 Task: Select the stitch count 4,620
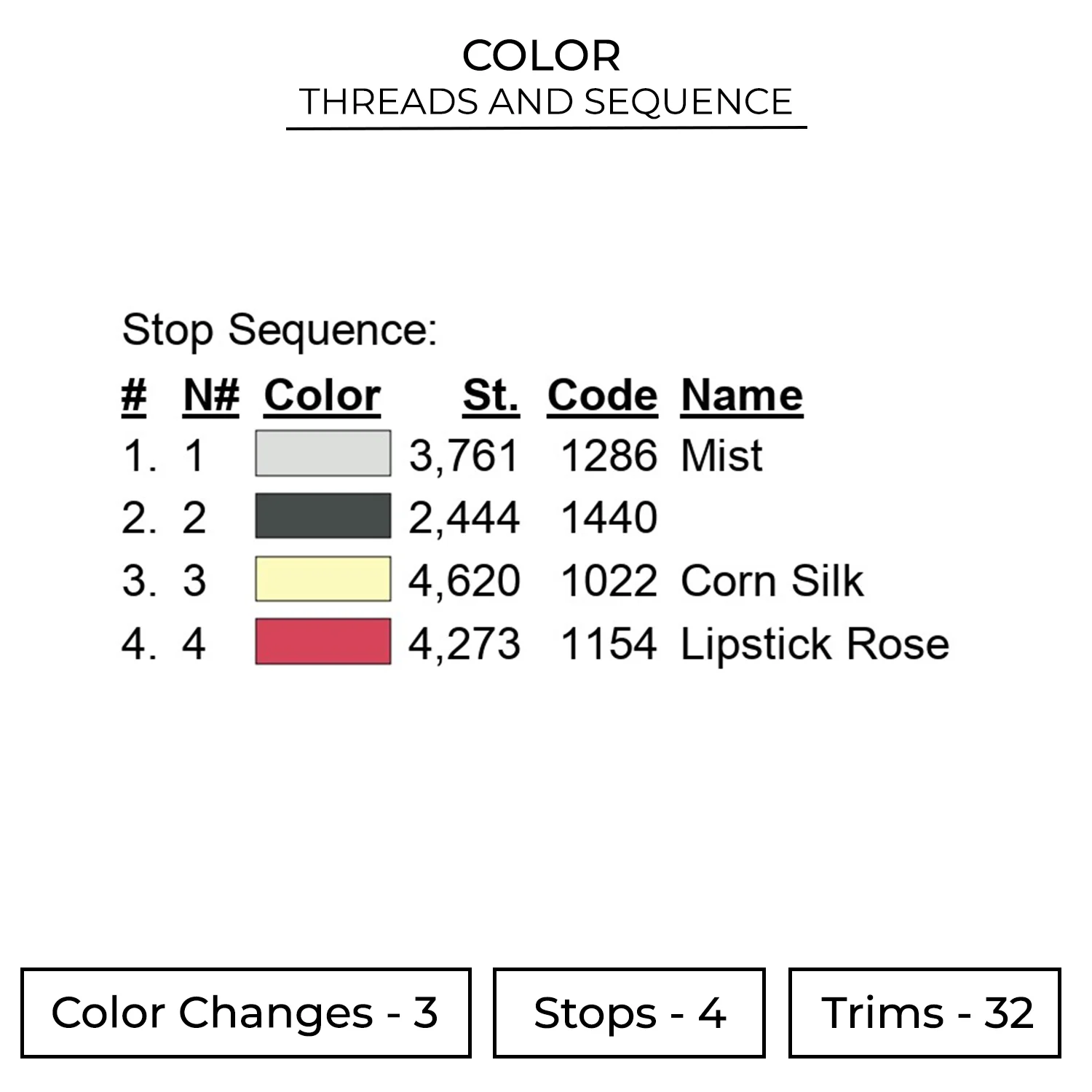(464, 581)
